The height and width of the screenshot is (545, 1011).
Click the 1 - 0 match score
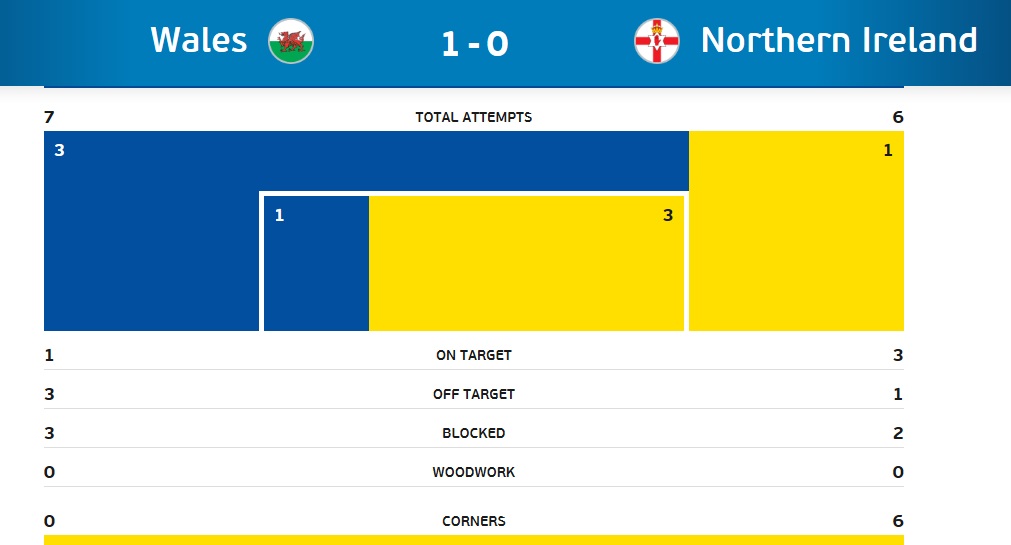(475, 44)
